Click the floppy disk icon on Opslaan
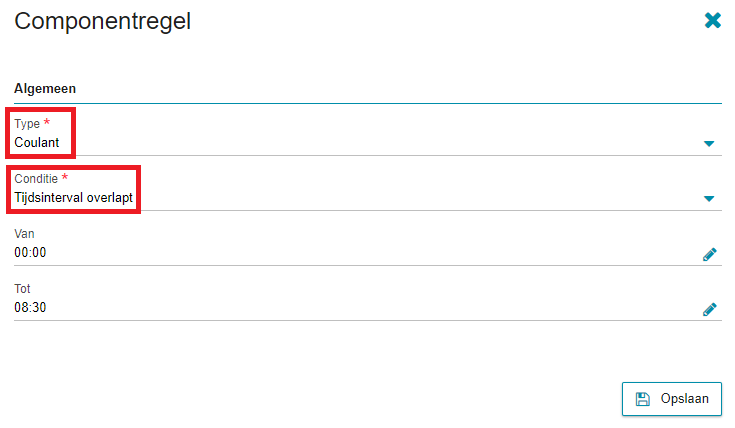Screen dimensions: 735x428 (x=643, y=399)
